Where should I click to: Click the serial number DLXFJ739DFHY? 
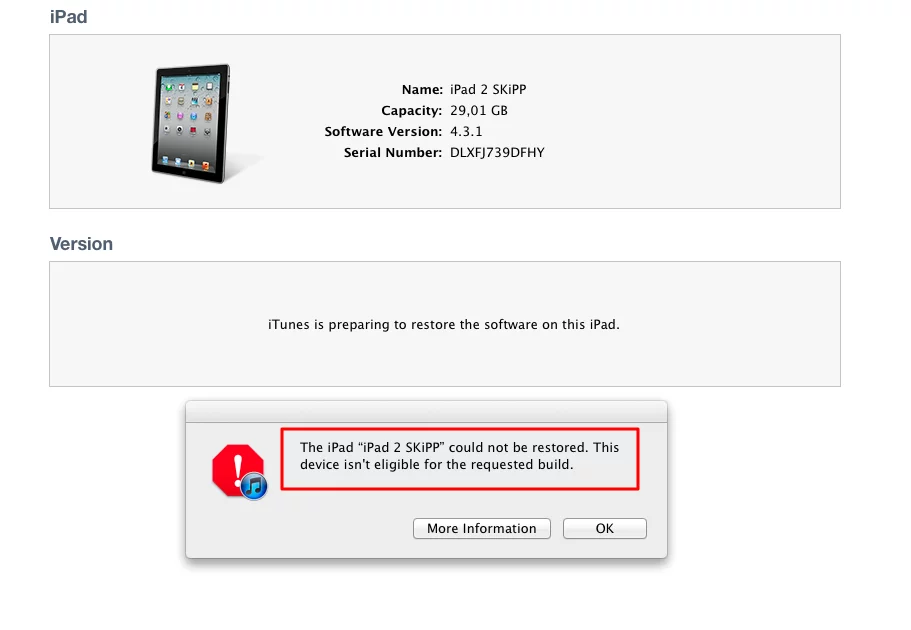point(497,152)
